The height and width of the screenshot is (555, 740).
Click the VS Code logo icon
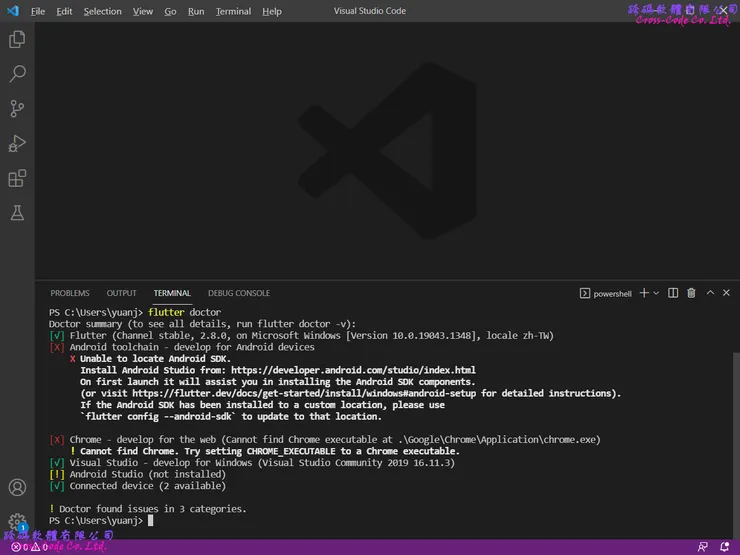pos(13,11)
